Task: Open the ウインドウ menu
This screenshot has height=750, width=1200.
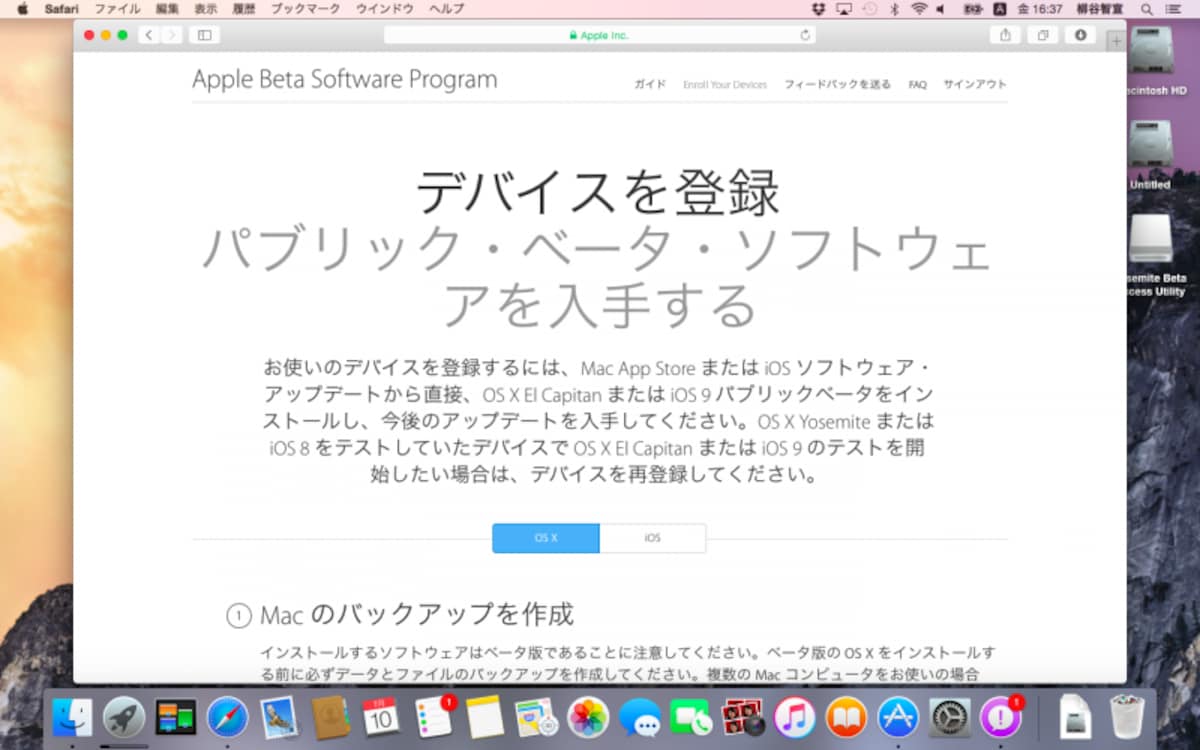Action: coord(384,9)
